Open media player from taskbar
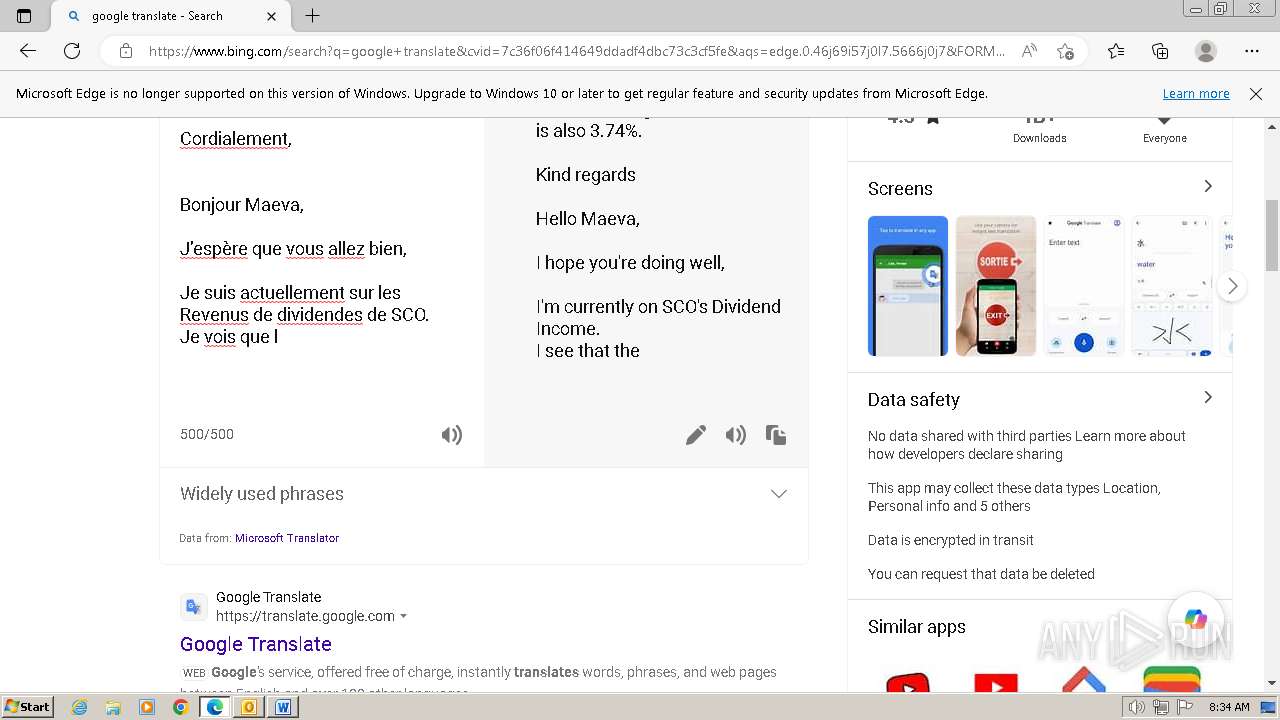Viewport: 1280px width, 720px height. click(147, 707)
